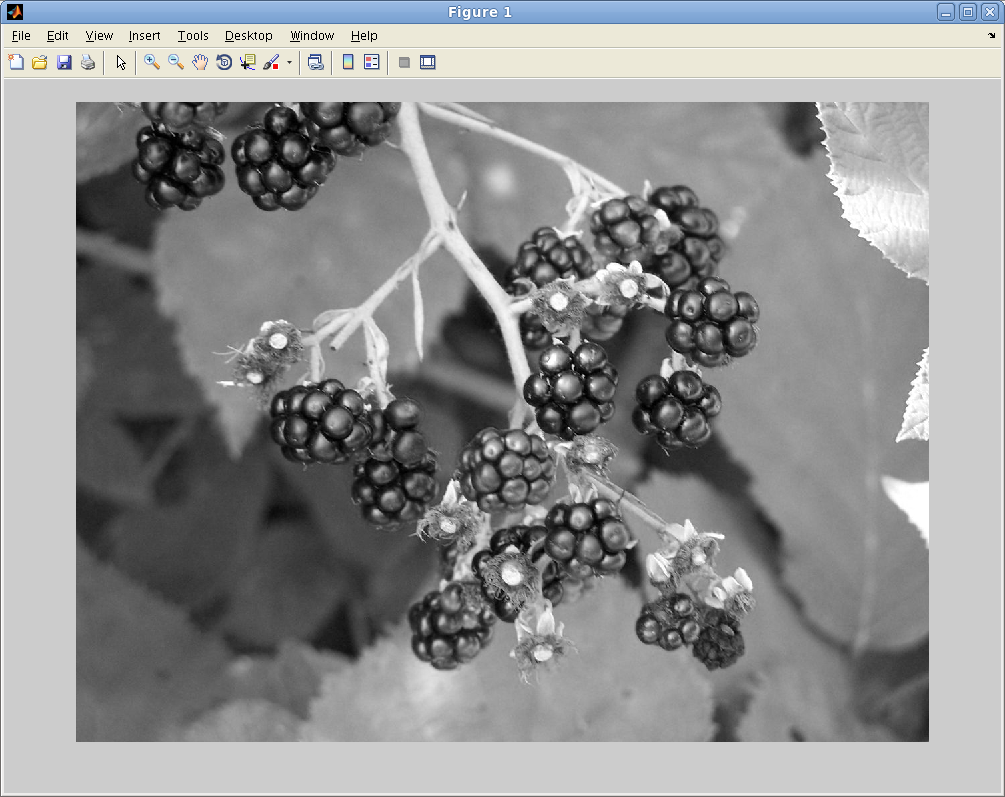Open the Insert menu
Viewport: 1005px width, 797px height.
coord(144,36)
